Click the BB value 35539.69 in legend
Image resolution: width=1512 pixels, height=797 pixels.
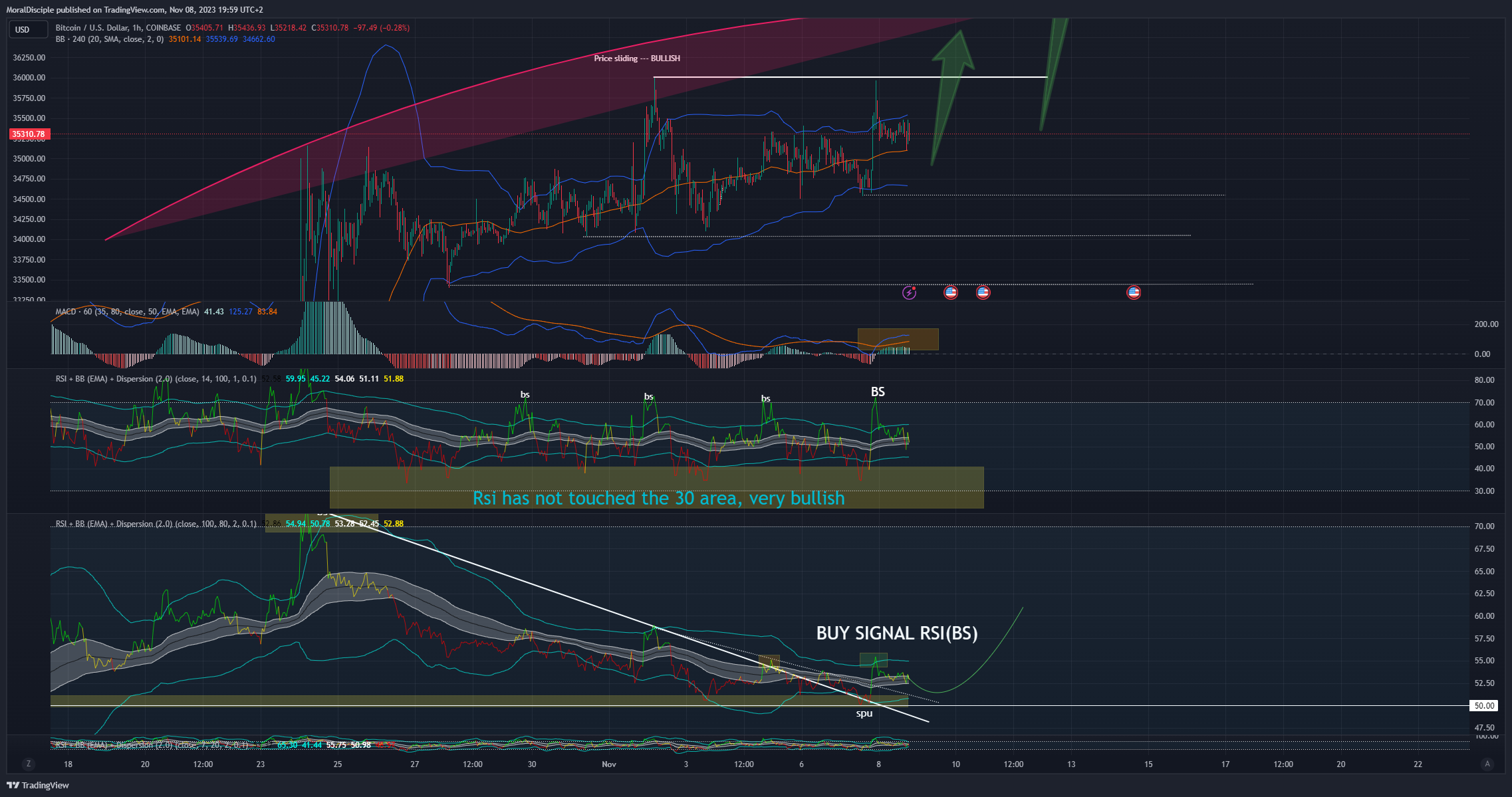pos(221,39)
